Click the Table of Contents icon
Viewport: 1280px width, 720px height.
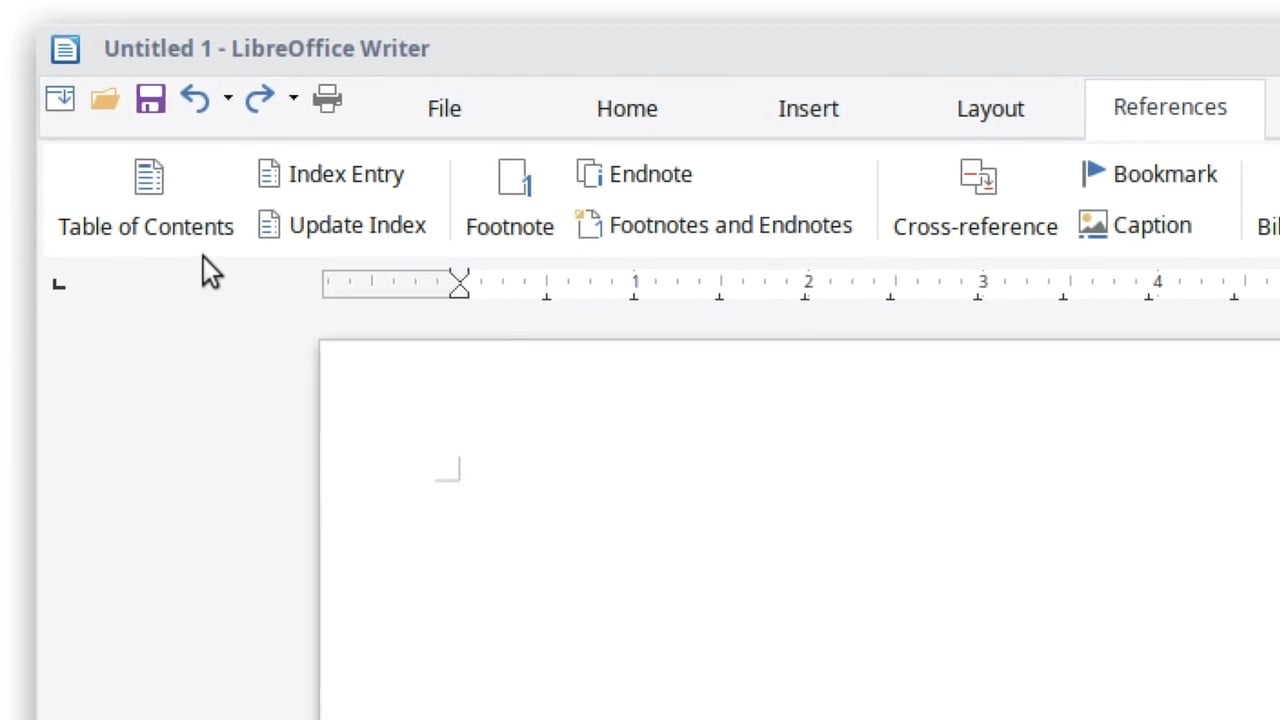pyautogui.click(x=148, y=178)
